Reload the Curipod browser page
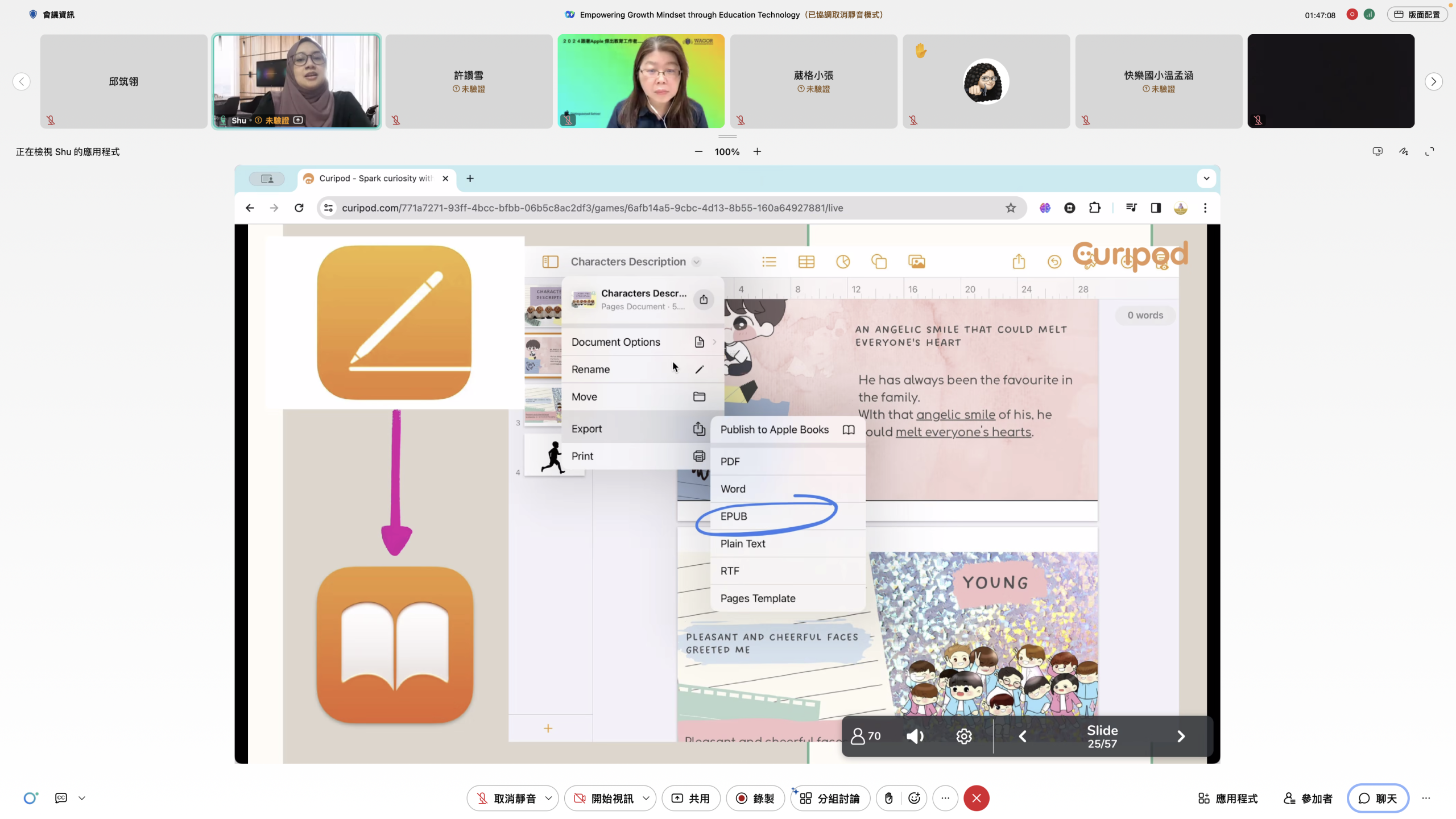The image size is (1456, 819). tap(299, 208)
